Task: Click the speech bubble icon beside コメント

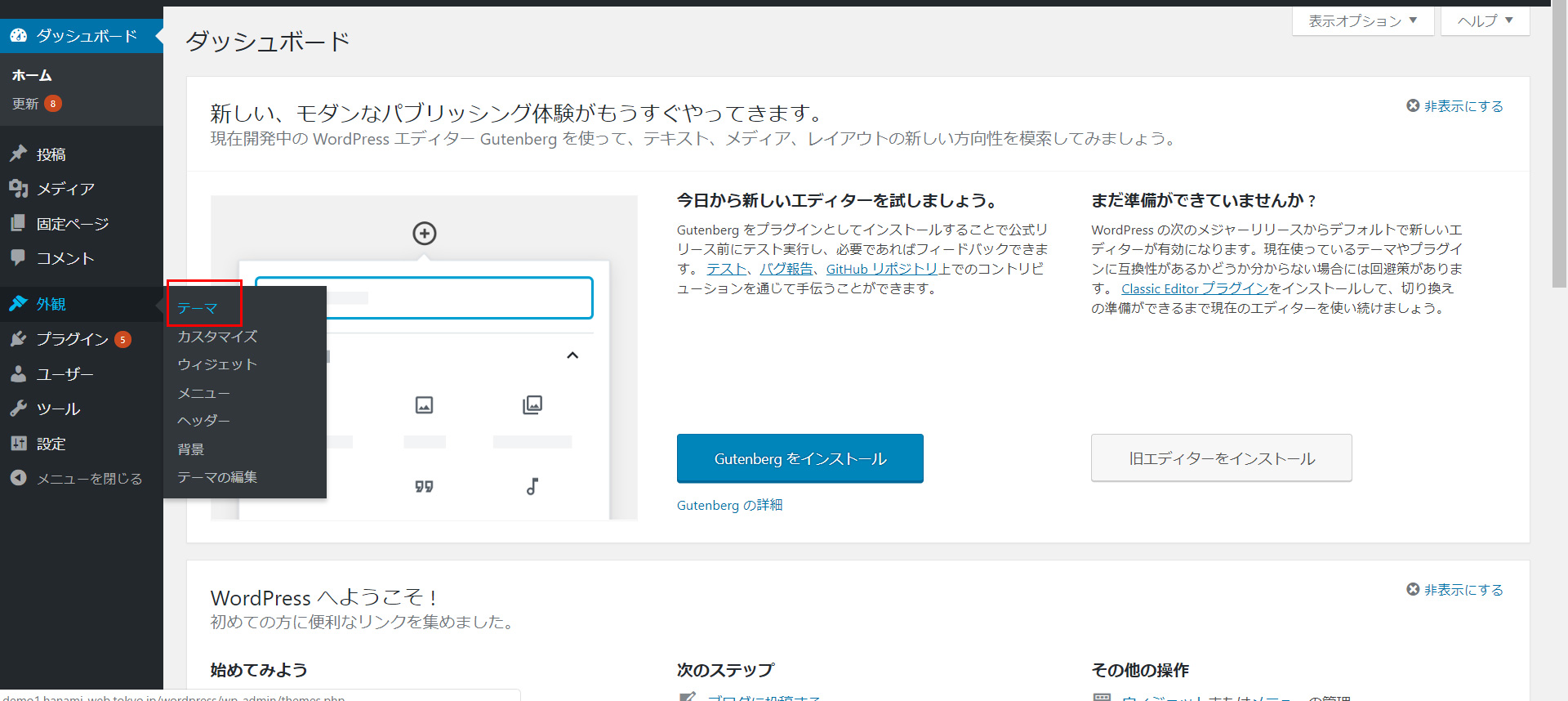Action: pos(19,257)
